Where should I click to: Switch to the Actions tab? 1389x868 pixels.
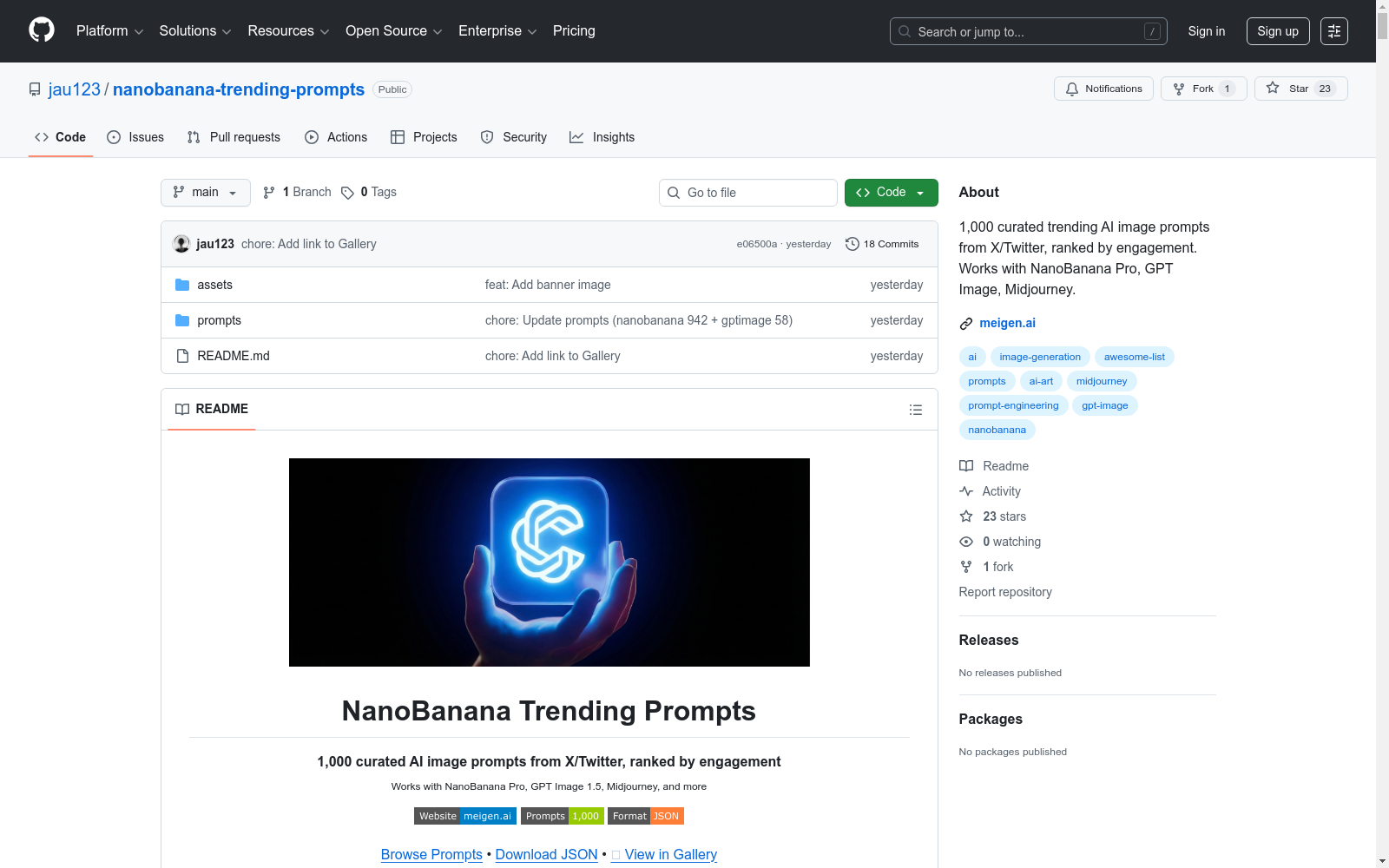point(336,137)
